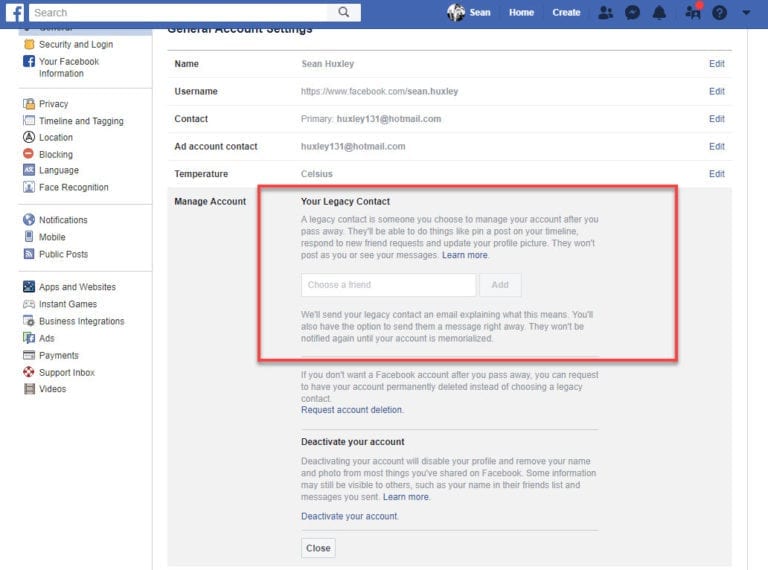Click the Payments card icon
768x570 pixels.
[29, 355]
